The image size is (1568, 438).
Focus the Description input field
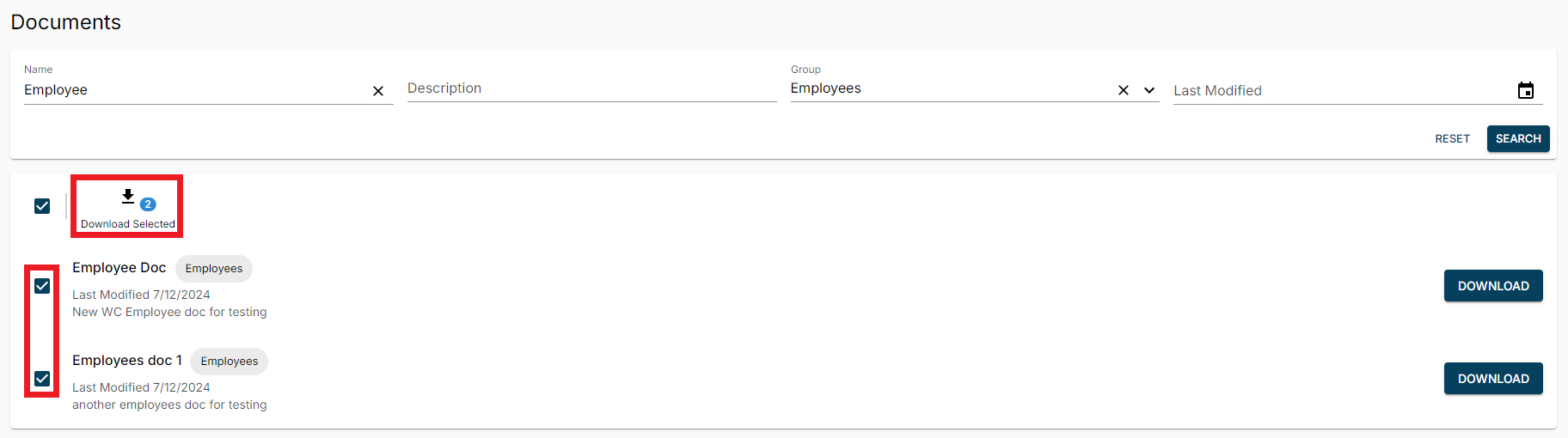click(591, 88)
